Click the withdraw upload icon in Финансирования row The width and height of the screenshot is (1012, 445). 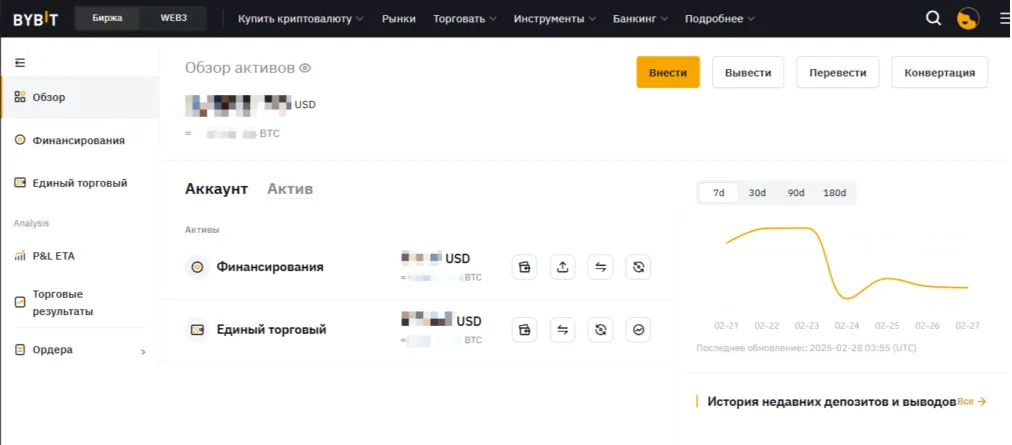[563, 267]
